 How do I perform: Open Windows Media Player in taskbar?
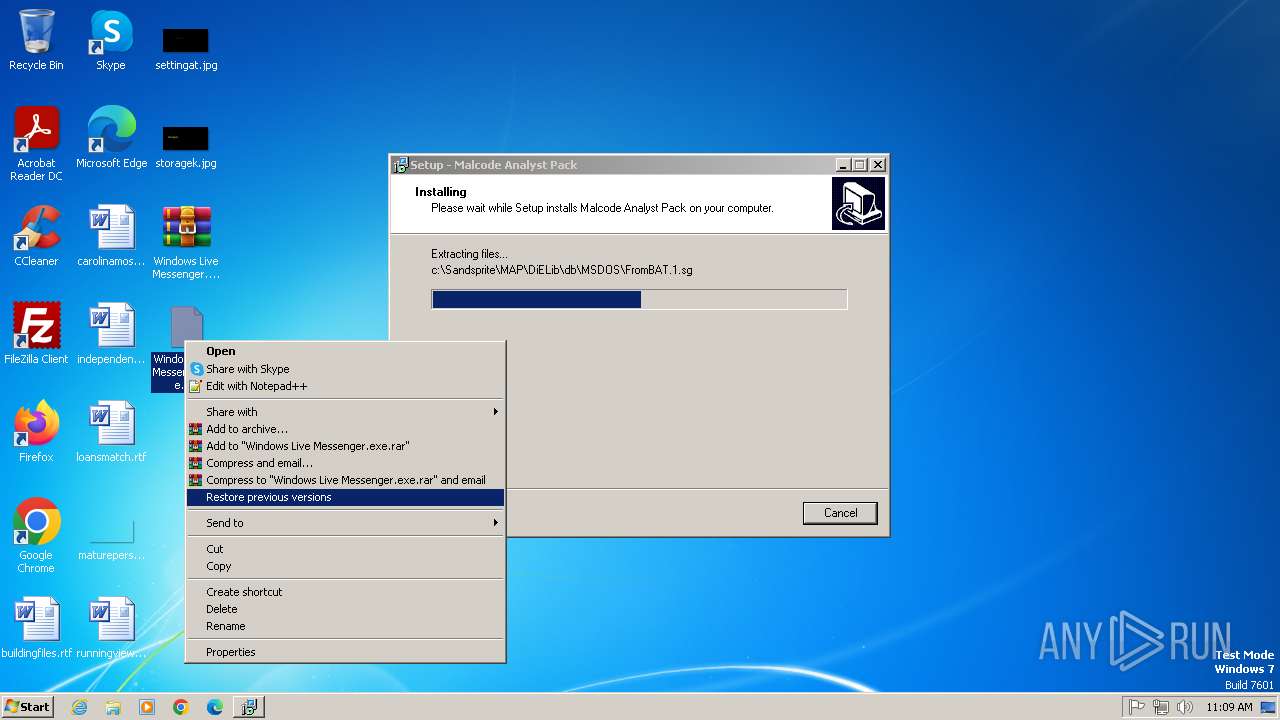point(147,707)
